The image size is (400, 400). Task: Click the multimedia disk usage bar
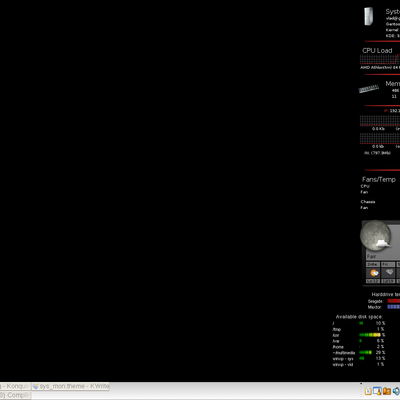(365, 352)
